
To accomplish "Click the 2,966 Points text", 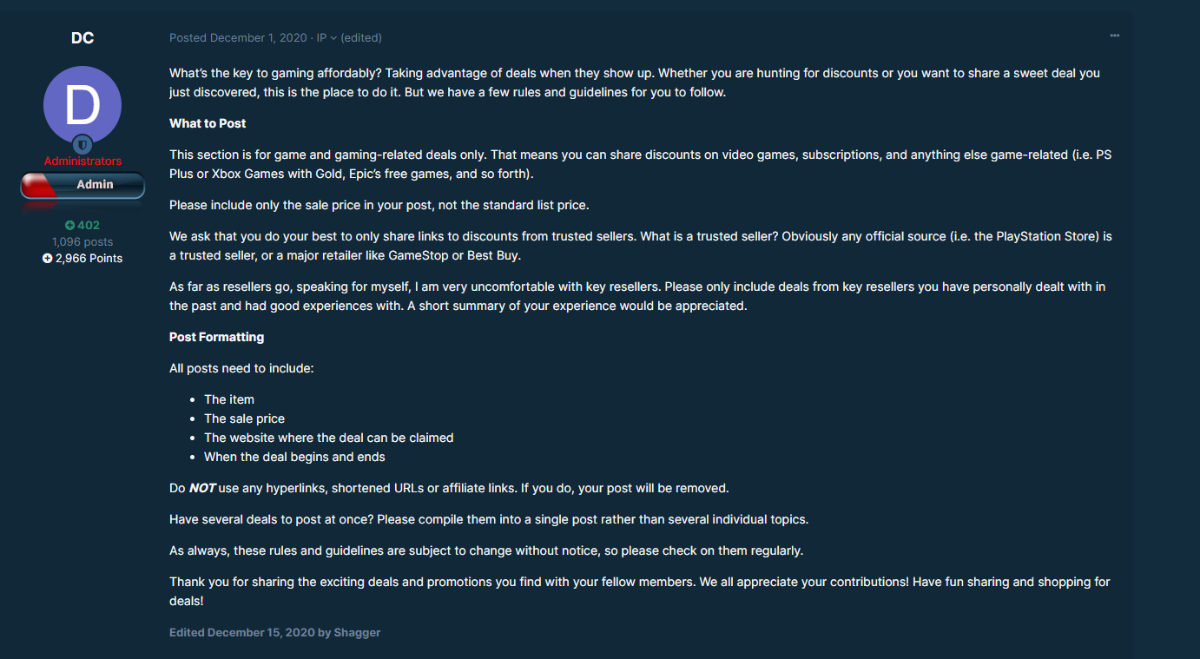I will (x=89, y=258).
